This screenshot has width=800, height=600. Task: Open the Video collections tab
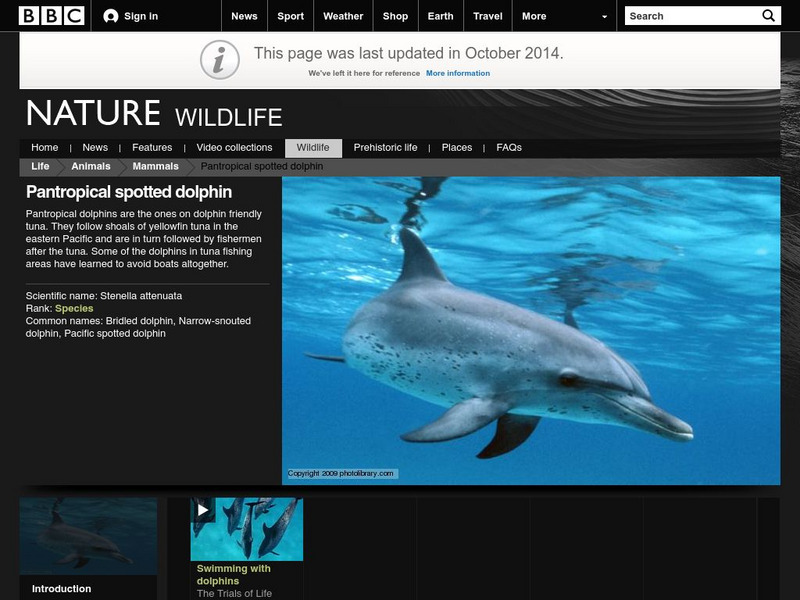234,146
